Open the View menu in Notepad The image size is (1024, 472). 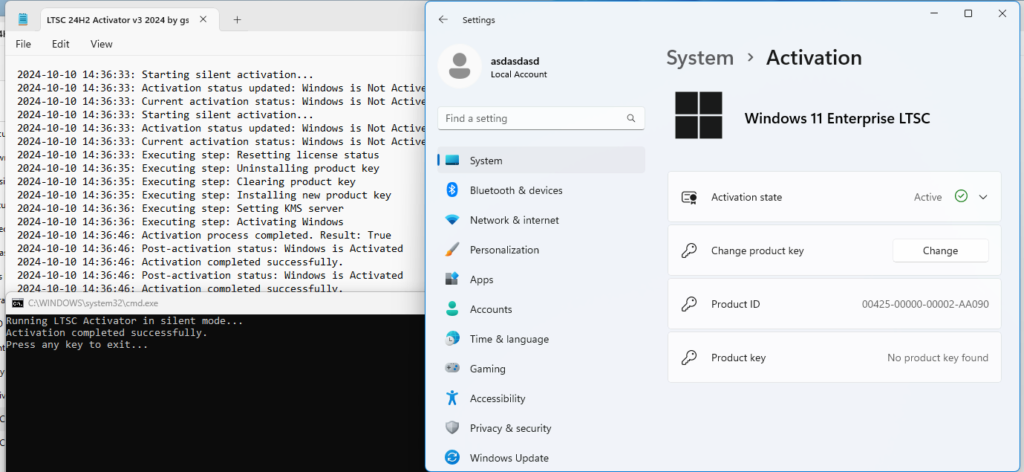pos(101,44)
